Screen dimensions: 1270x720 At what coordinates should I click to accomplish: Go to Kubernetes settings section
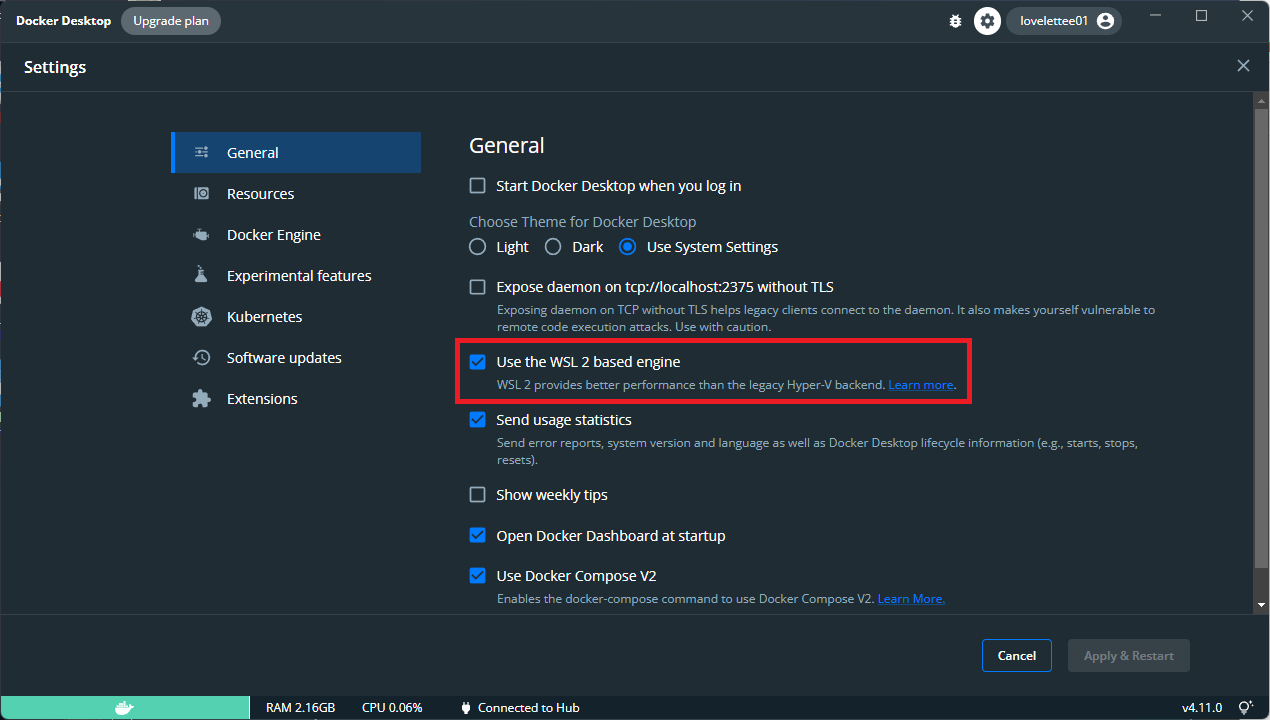point(296,317)
